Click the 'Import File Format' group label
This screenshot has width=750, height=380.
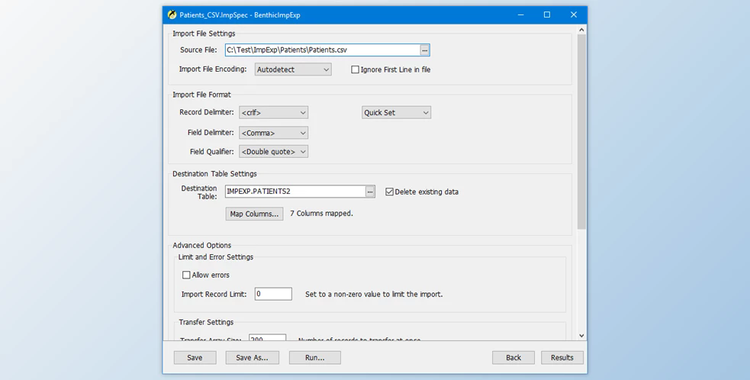tap(201, 95)
